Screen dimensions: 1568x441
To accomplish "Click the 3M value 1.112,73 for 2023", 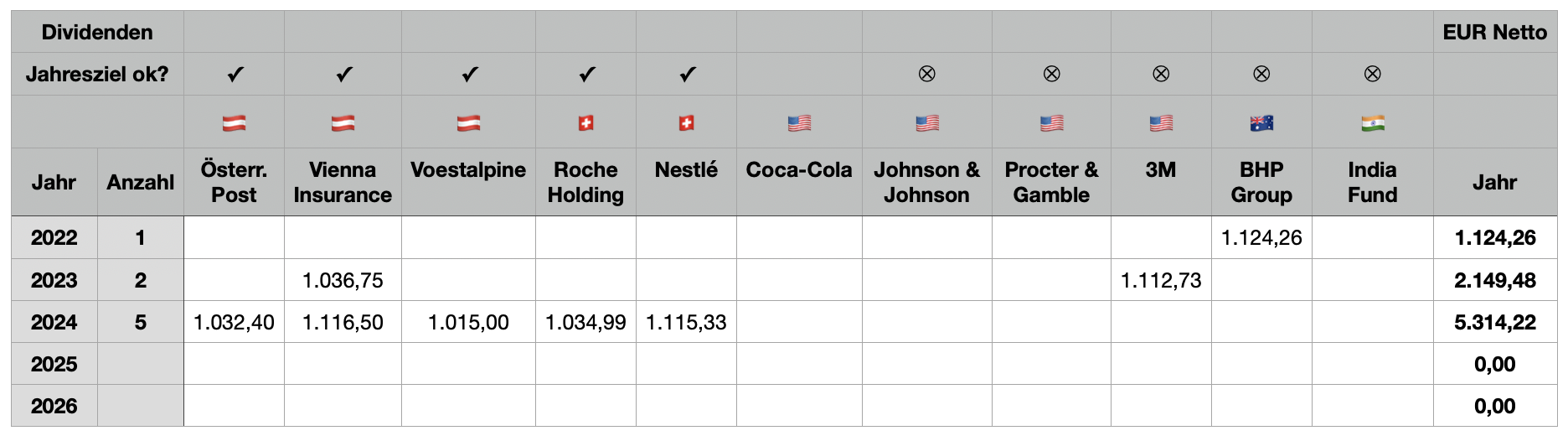I will pos(1161,281).
